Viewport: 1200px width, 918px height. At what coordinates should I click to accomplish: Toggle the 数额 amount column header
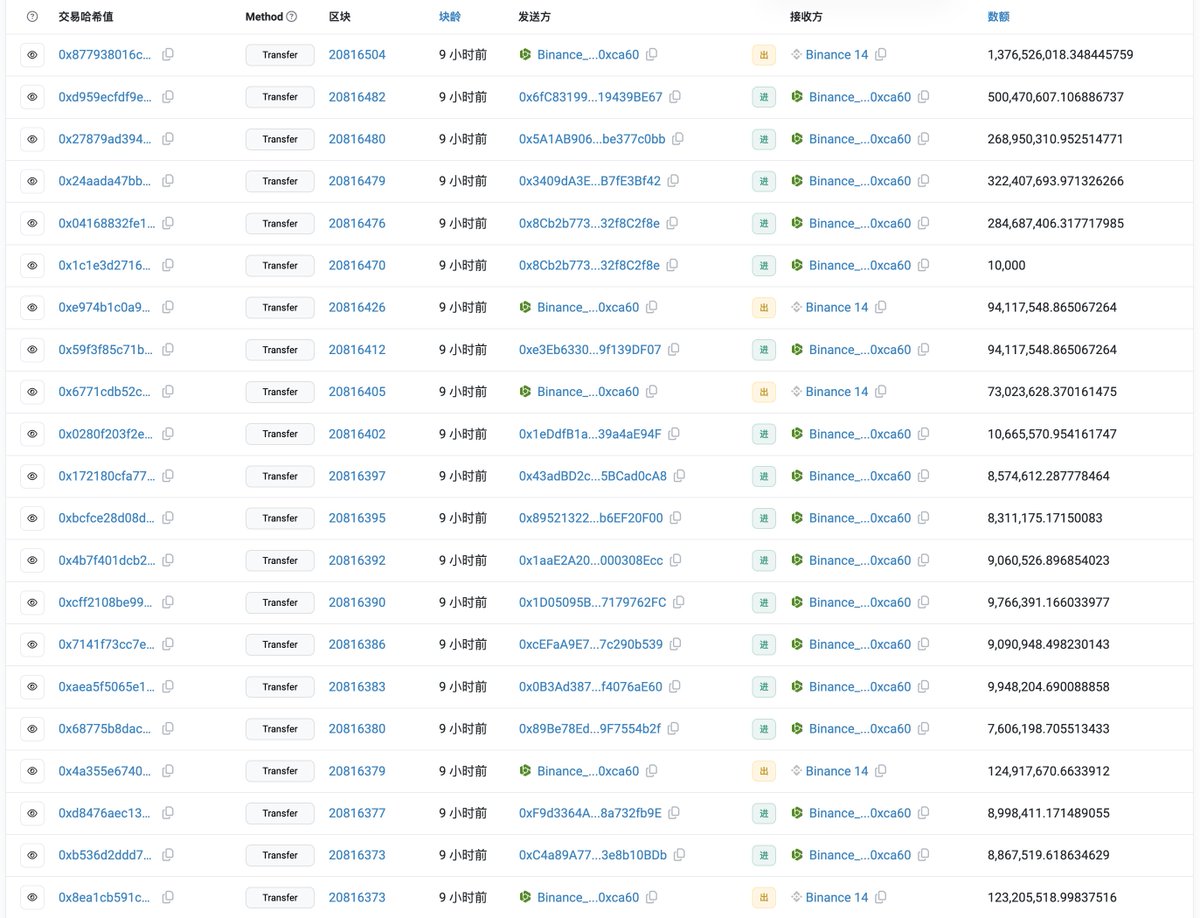(998, 17)
